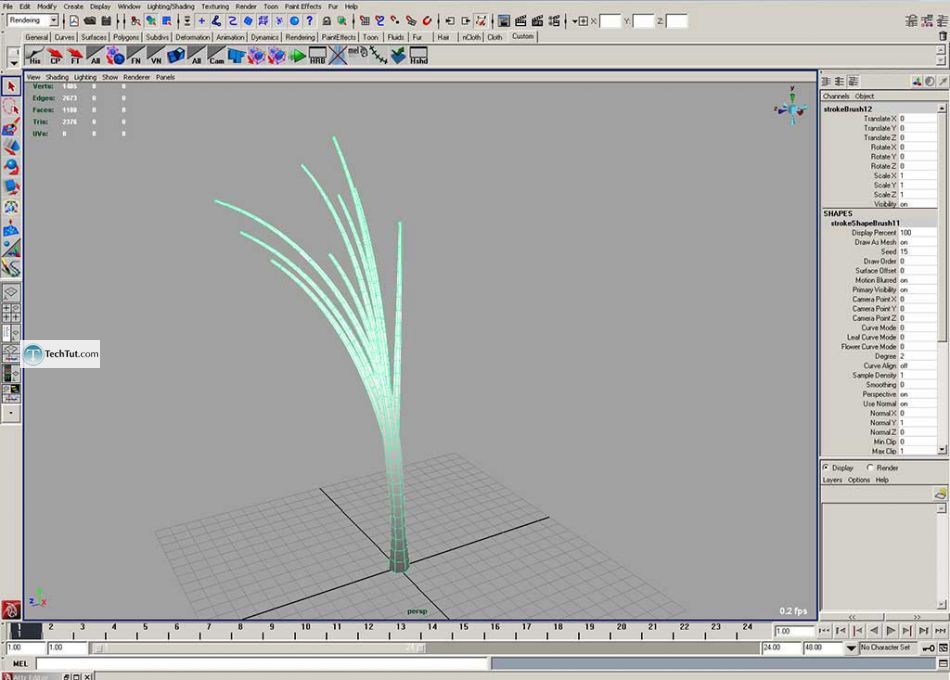Open the input field mode dropdown arrow
The width and height of the screenshot is (950, 680).
click(577, 21)
